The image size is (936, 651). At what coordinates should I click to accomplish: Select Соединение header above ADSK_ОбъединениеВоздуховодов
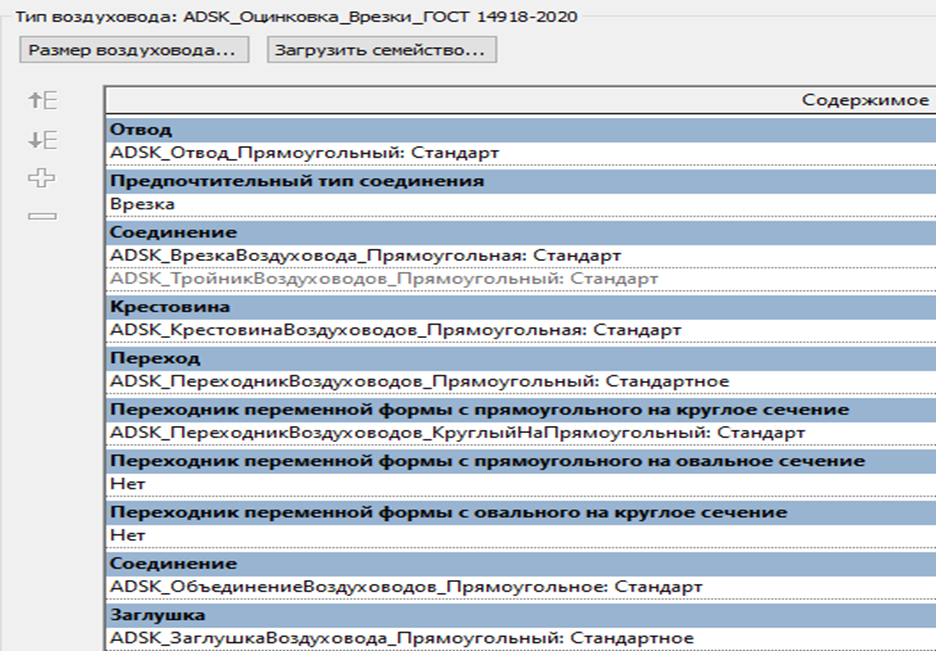click(x=521, y=563)
